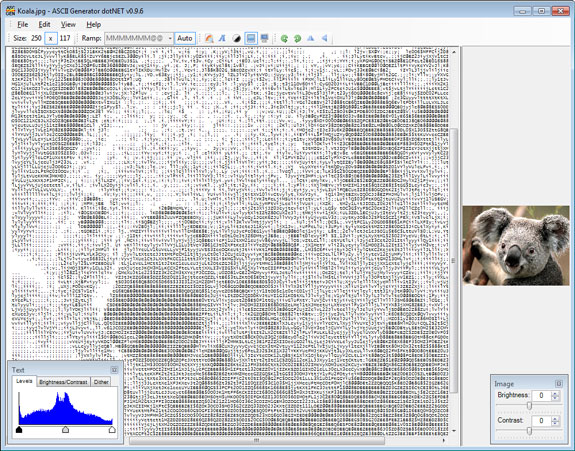575x451 pixels.
Task: Switch to the Dither tab
Action: click(101, 382)
